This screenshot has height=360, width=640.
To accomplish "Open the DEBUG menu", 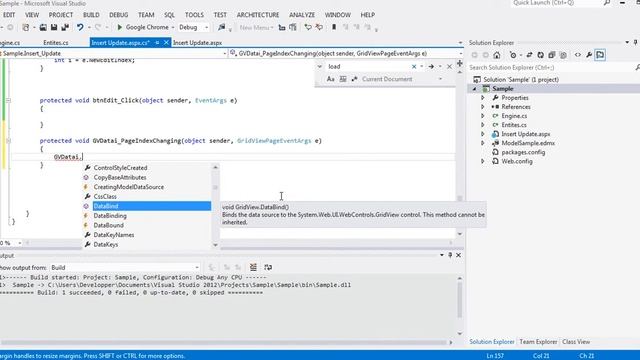I will [118, 15].
